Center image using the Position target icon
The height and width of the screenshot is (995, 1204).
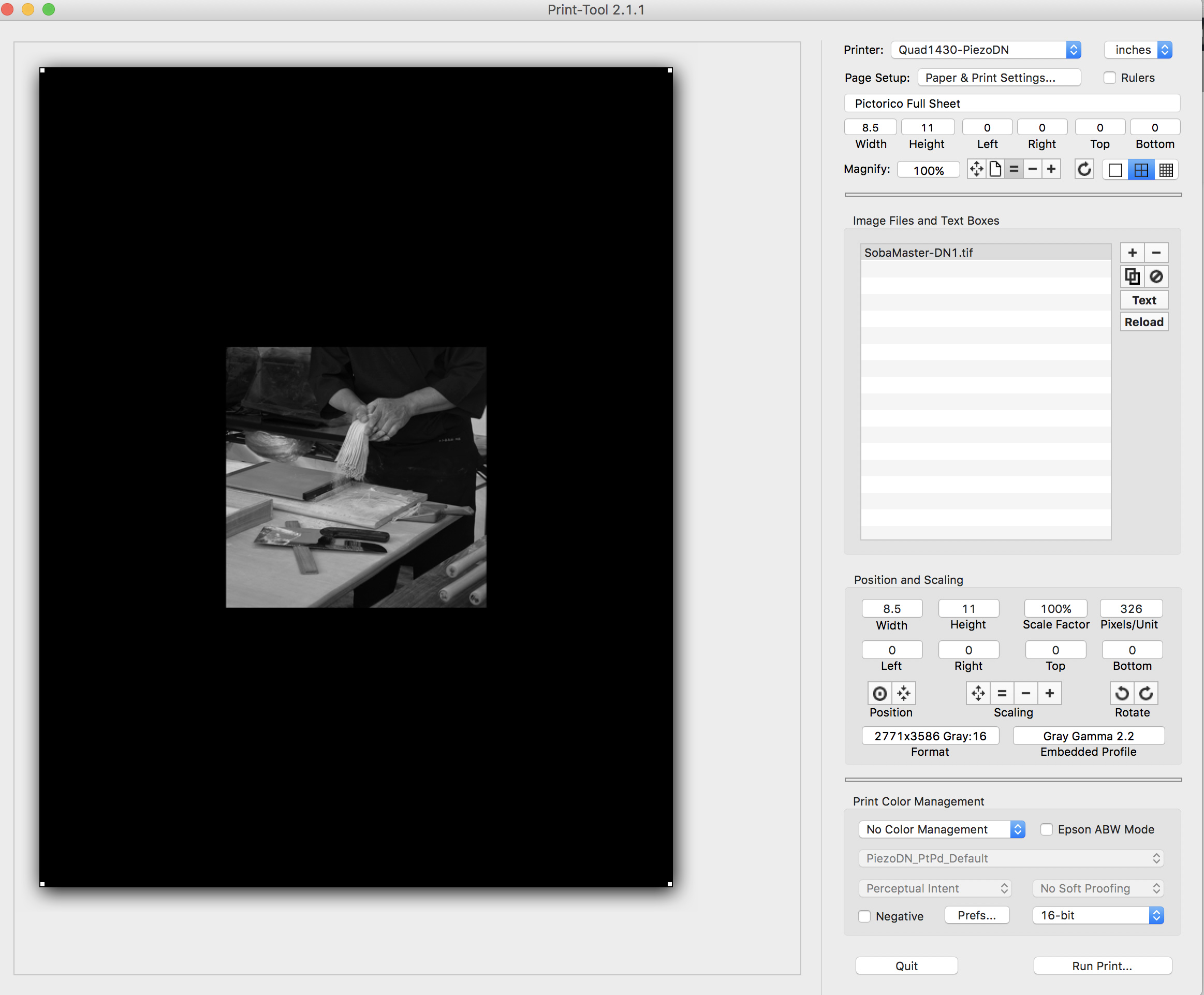(879, 694)
